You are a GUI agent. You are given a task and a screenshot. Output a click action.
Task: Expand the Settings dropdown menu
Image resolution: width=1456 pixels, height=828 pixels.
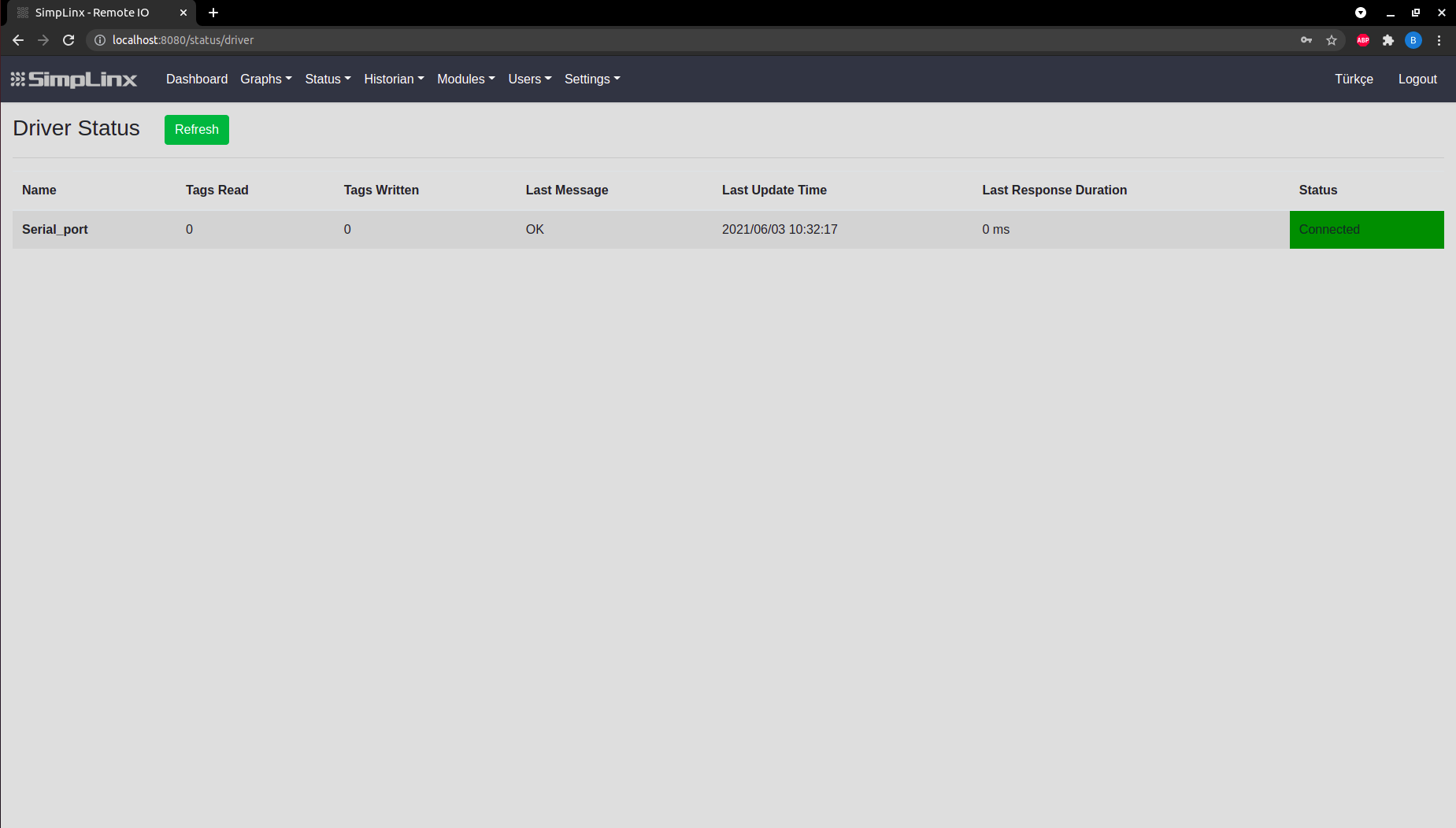(x=593, y=79)
